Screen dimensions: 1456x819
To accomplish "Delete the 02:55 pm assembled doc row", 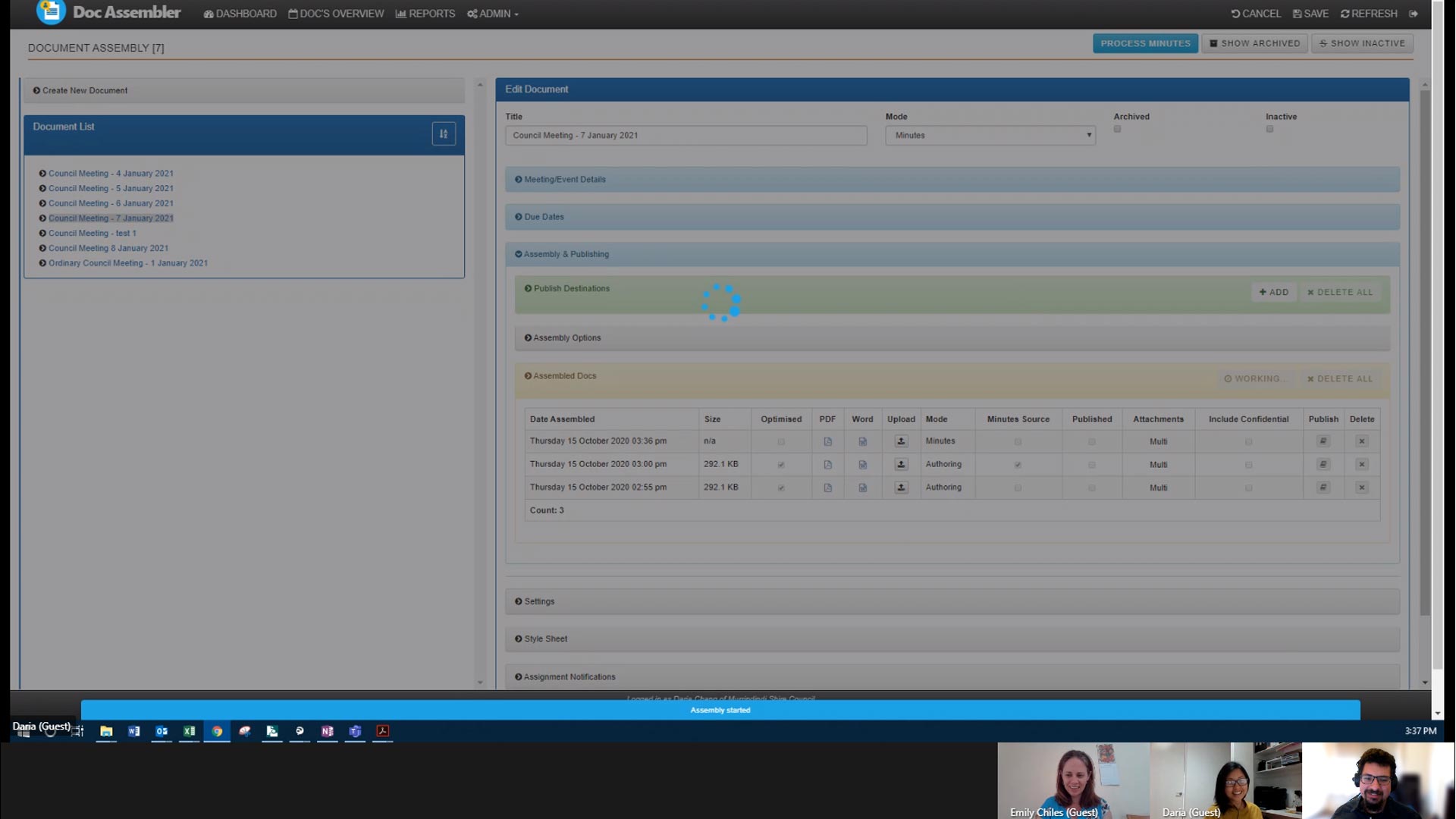I will (1362, 488).
